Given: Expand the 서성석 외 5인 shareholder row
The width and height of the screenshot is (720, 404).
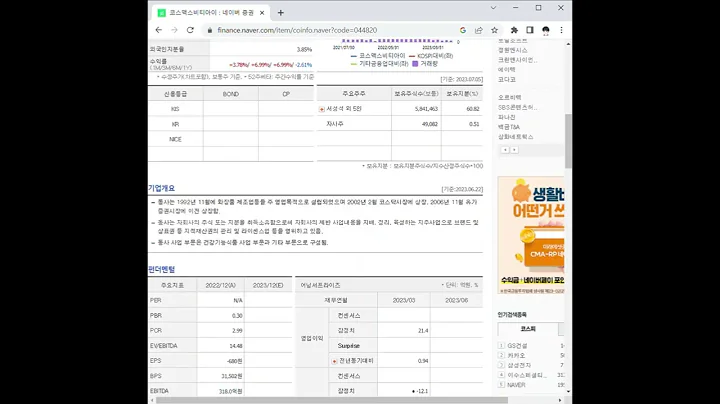Looking at the screenshot, I should pos(322,109).
